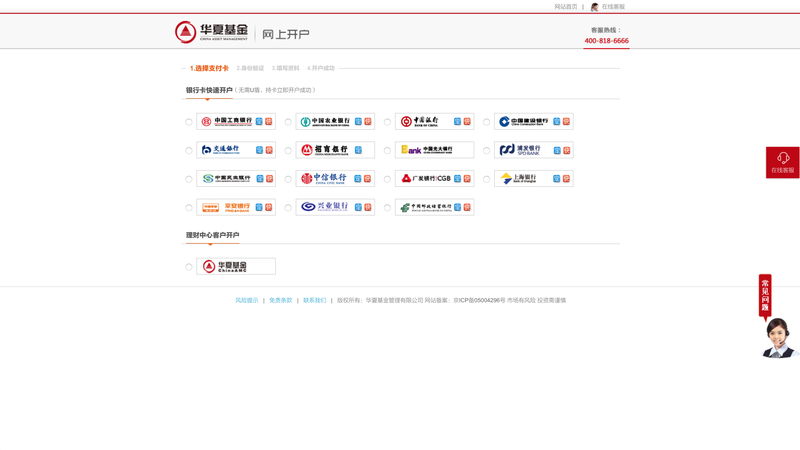Image resolution: width=800 pixels, height=450 pixels.
Task: Click the red badge icon on 中国农业银行 card
Action: [x=368, y=121]
